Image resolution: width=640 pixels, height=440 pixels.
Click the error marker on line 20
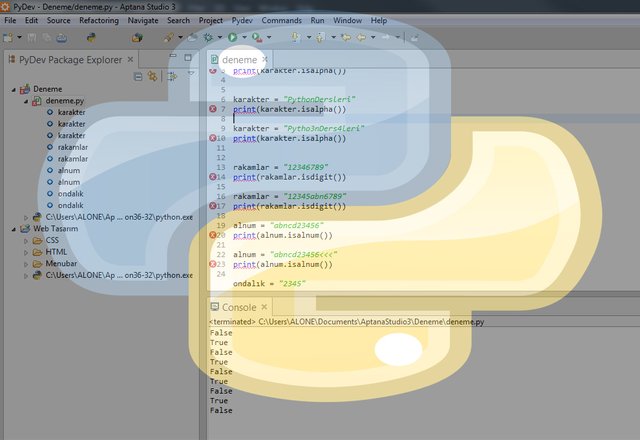pyautogui.click(x=213, y=234)
